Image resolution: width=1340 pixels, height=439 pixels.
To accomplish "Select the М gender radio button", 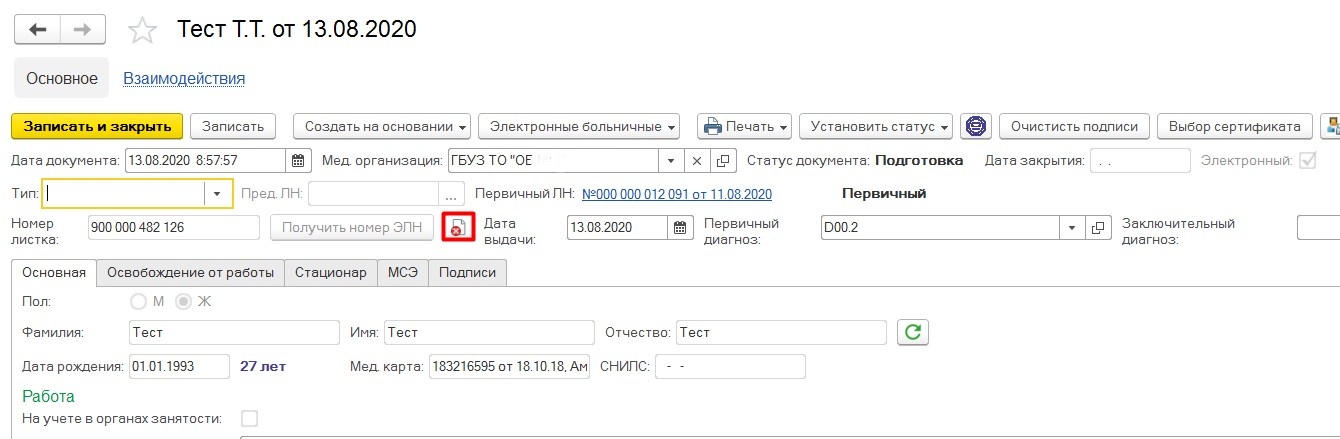I will (139, 301).
